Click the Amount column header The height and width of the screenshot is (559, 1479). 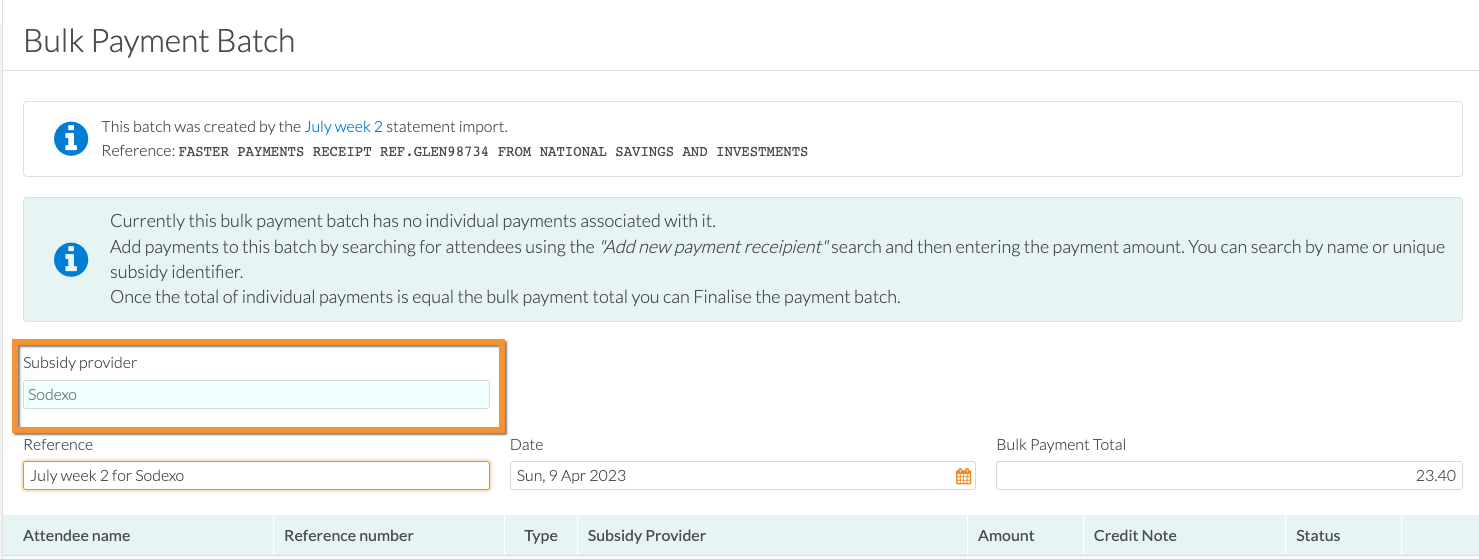1006,536
